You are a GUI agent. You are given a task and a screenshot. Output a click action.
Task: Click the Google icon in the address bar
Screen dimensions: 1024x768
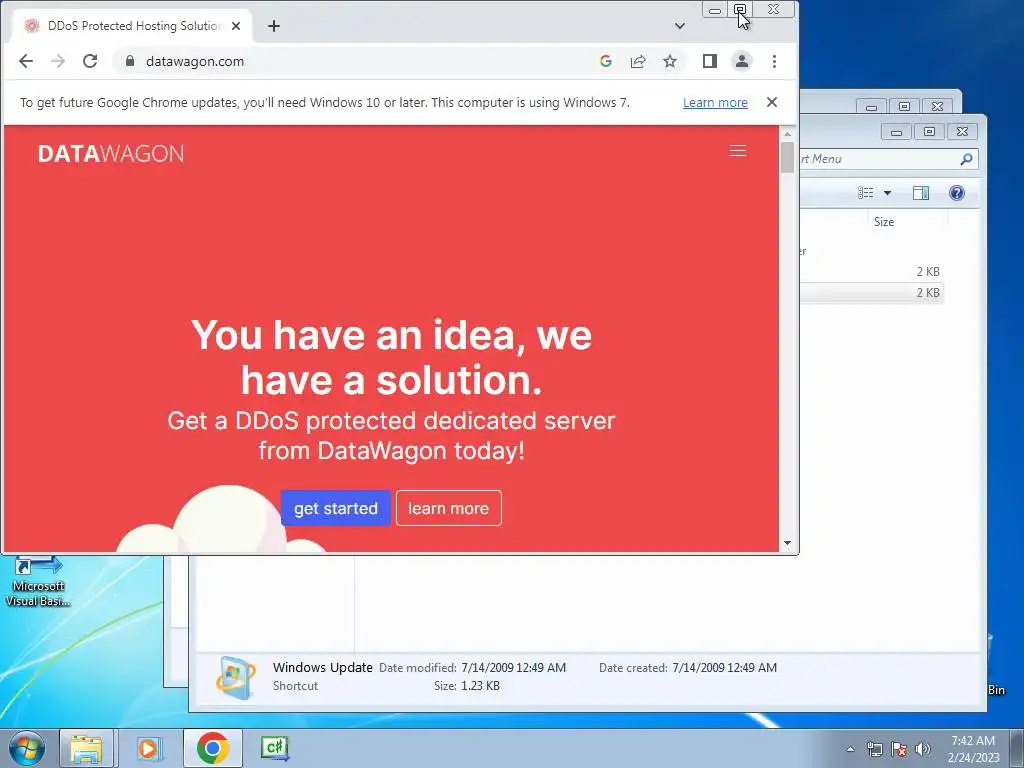coord(606,61)
